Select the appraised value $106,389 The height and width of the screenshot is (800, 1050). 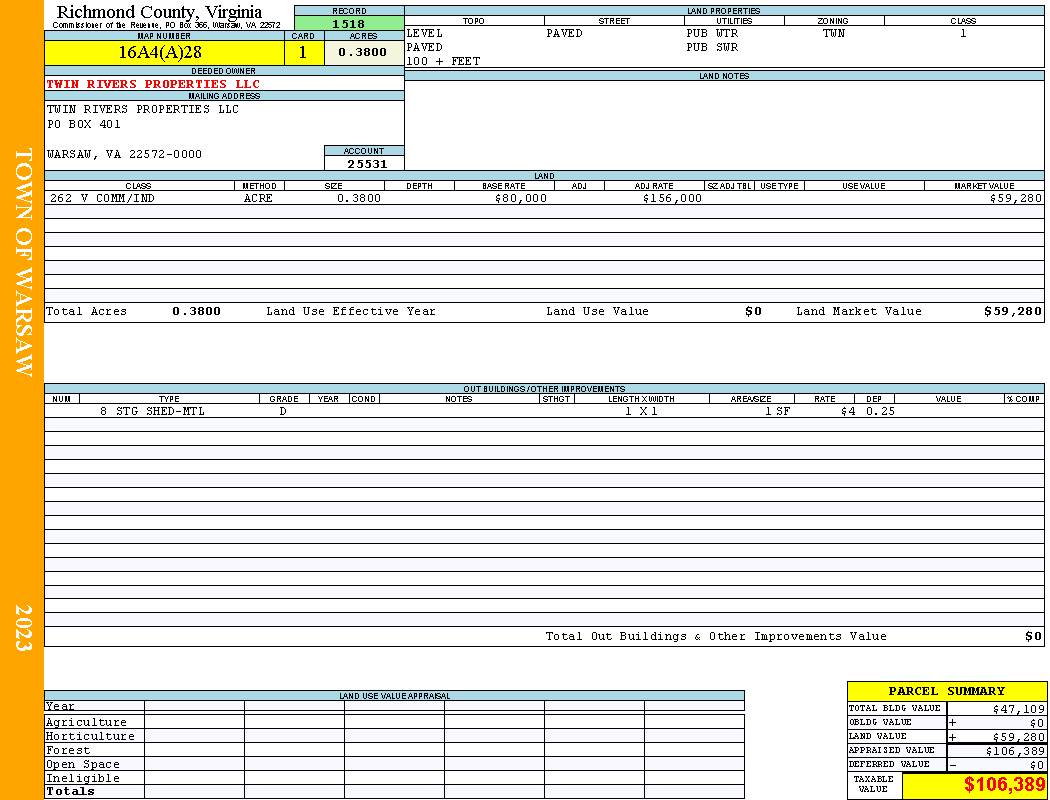tap(1015, 751)
